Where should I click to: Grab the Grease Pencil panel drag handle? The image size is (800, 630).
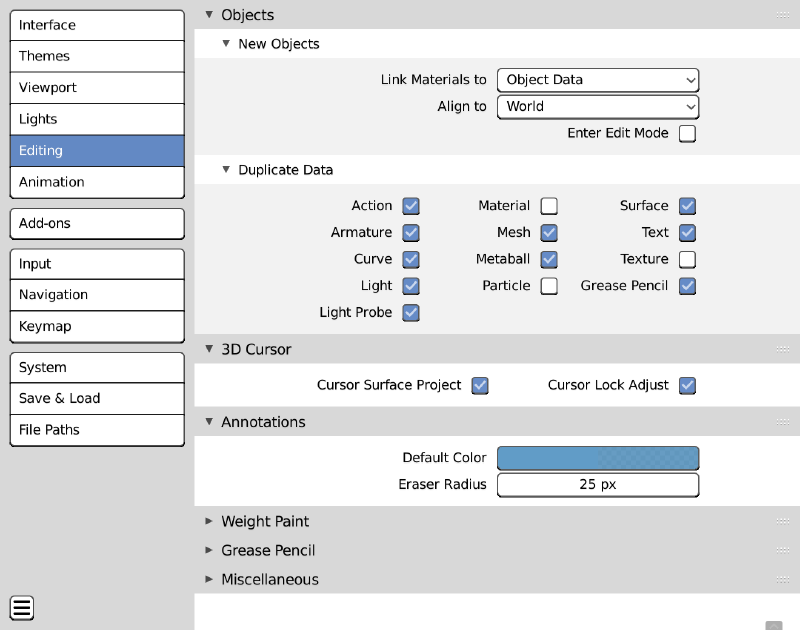[783, 550]
